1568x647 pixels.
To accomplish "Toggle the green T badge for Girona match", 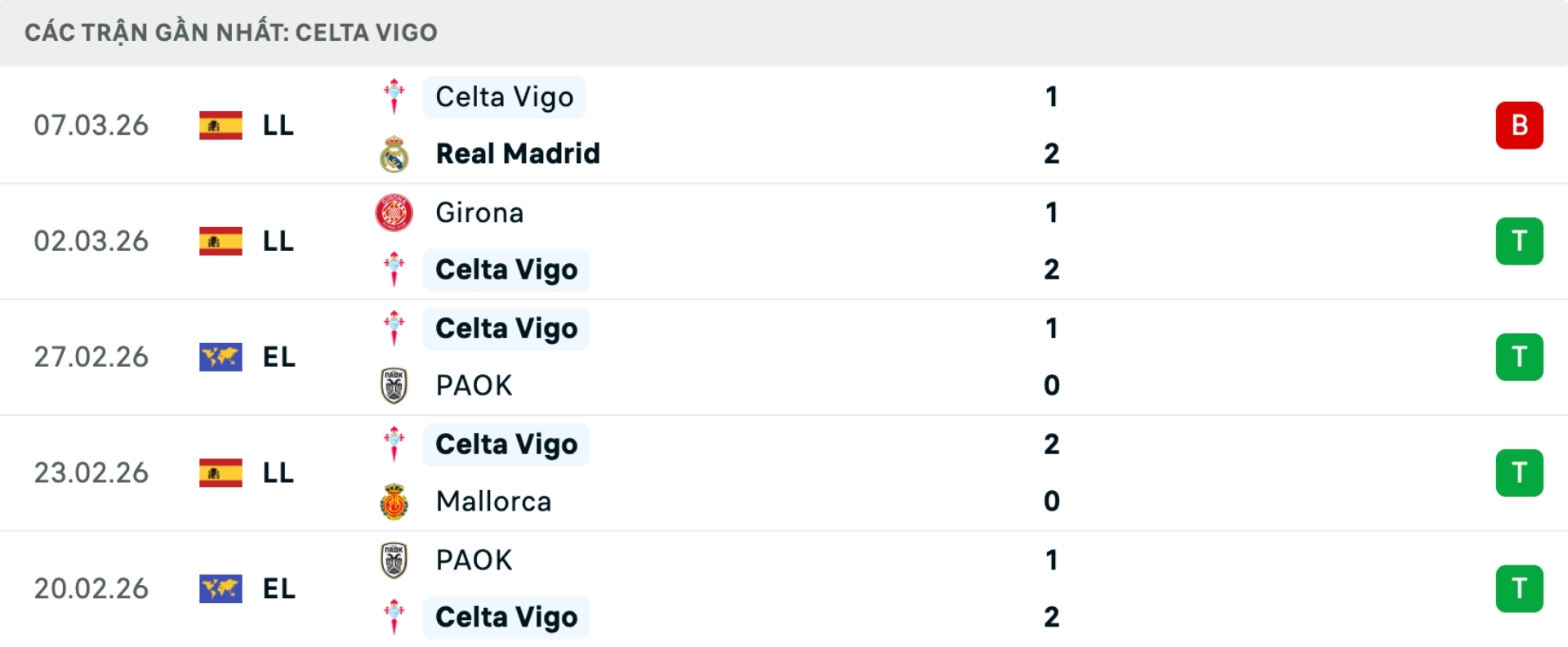I will [1519, 241].
